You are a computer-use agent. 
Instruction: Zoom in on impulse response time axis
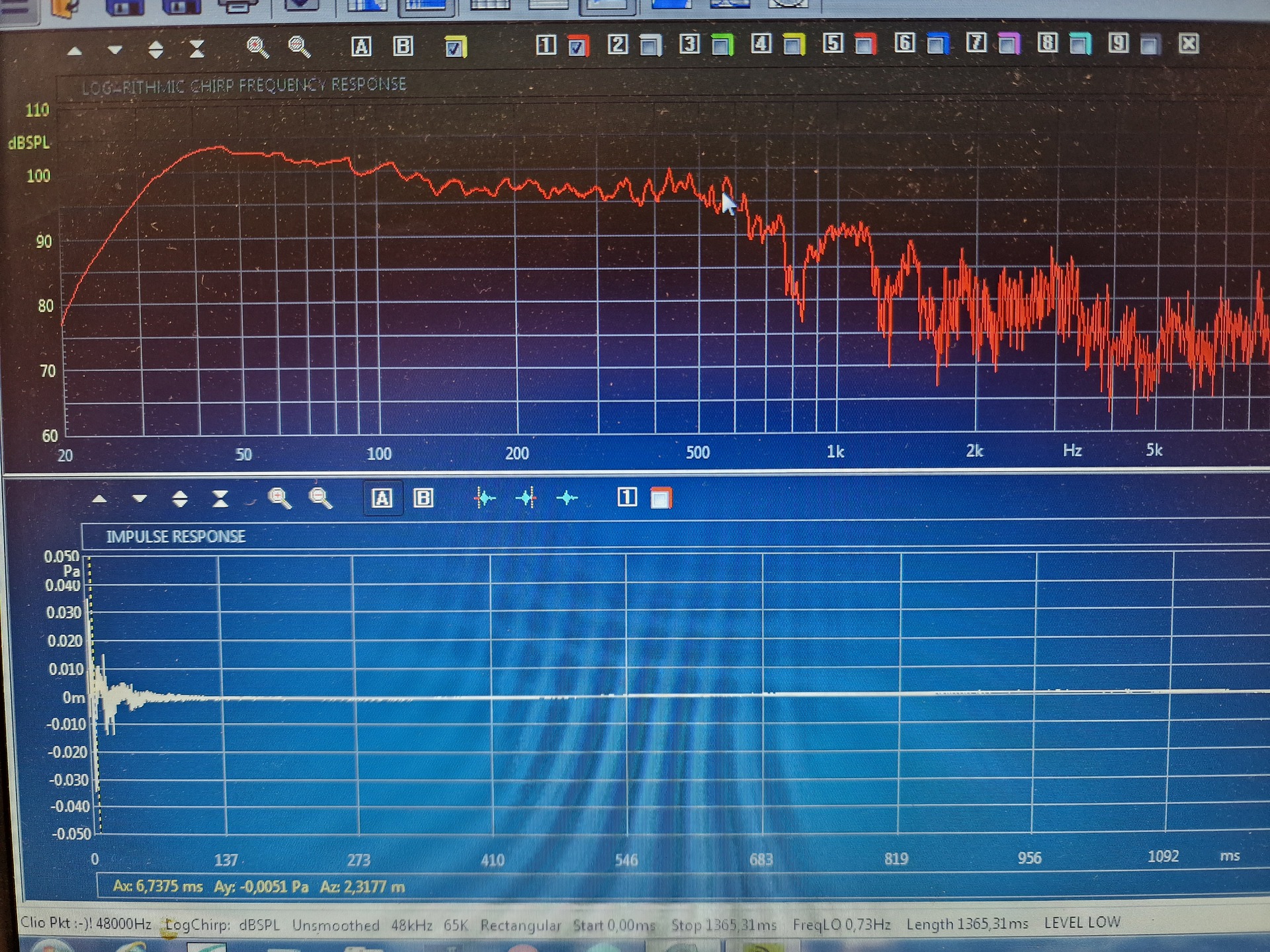coord(279,498)
